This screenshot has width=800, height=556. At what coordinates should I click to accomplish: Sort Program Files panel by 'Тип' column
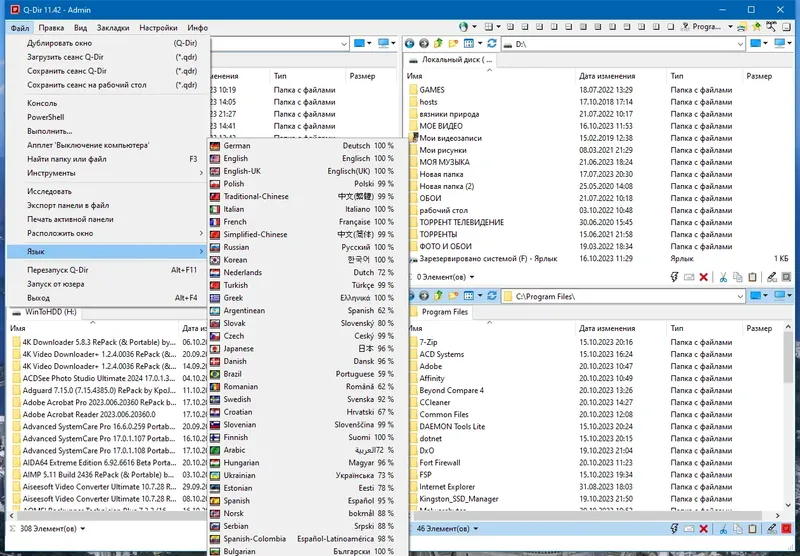pyautogui.click(x=704, y=328)
